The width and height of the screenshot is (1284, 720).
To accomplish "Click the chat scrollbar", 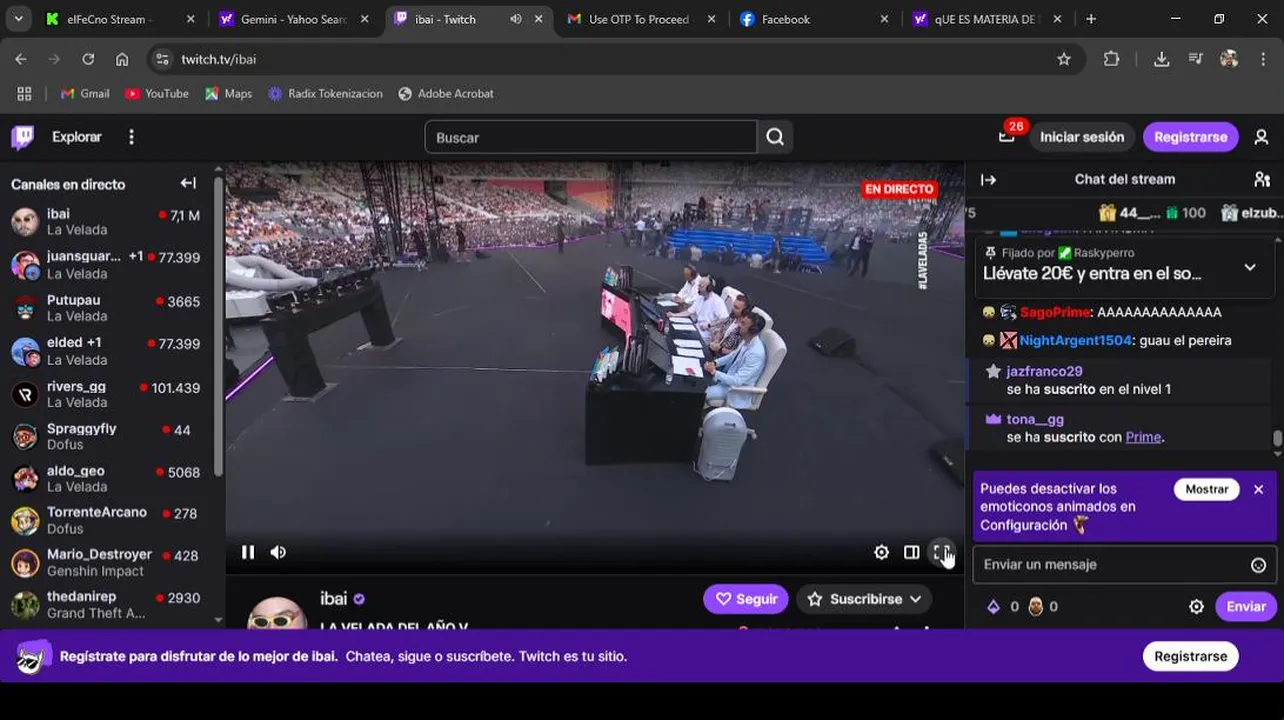I will pyautogui.click(x=1277, y=440).
